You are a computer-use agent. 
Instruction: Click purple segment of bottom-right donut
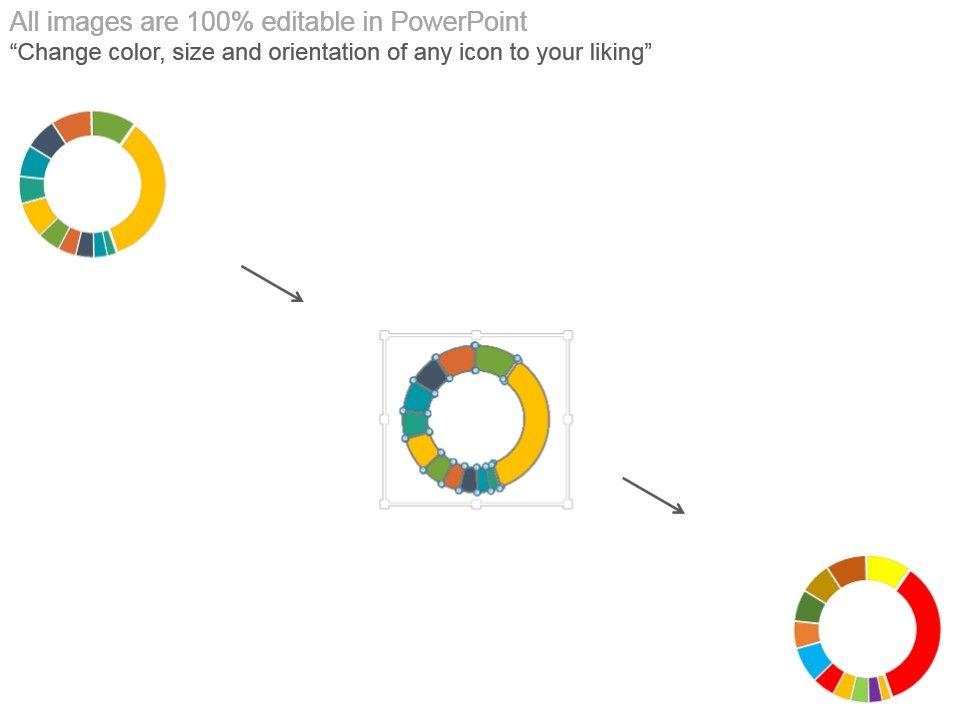click(875, 689)
